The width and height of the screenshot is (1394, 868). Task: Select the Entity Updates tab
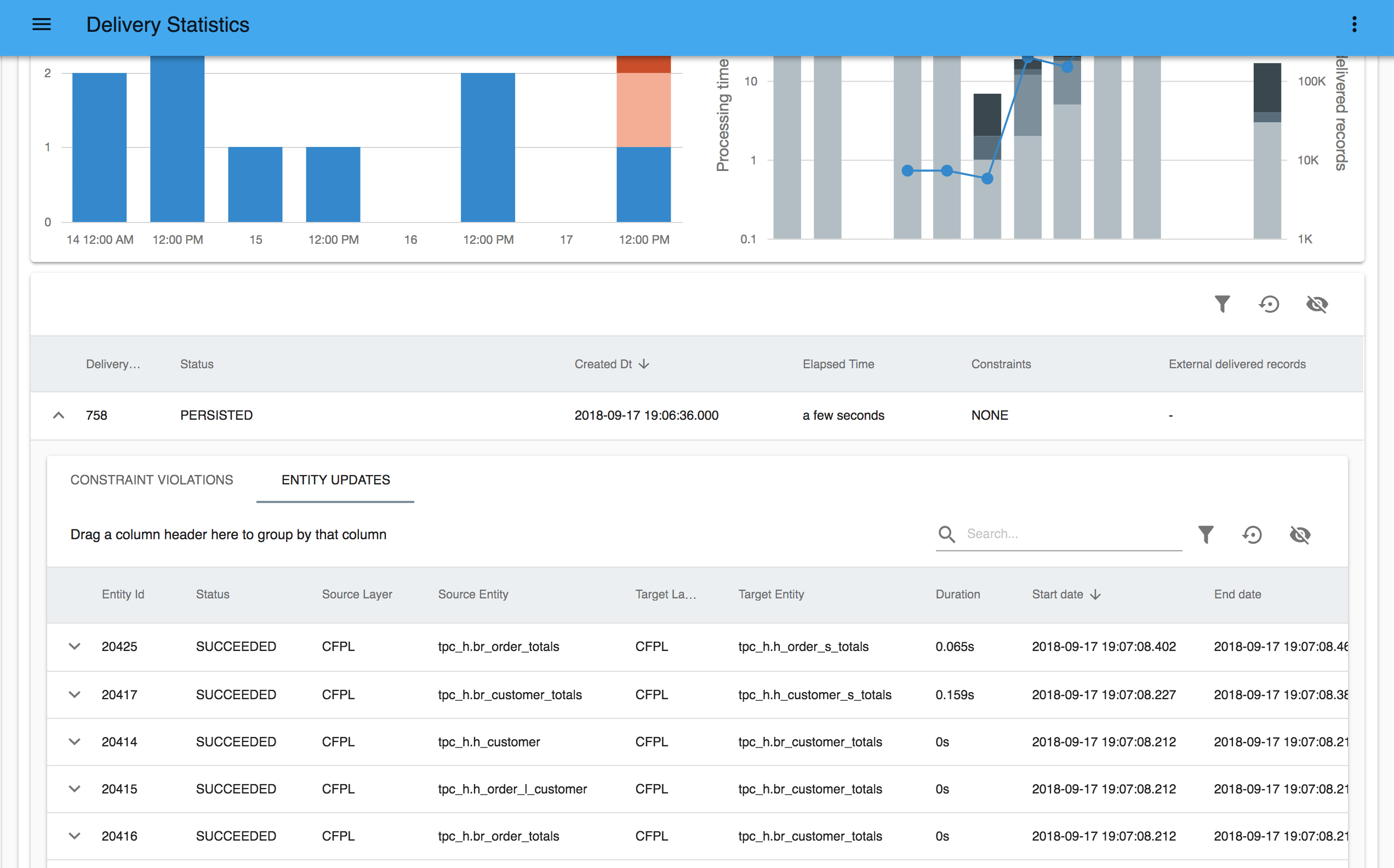[336, 480]
